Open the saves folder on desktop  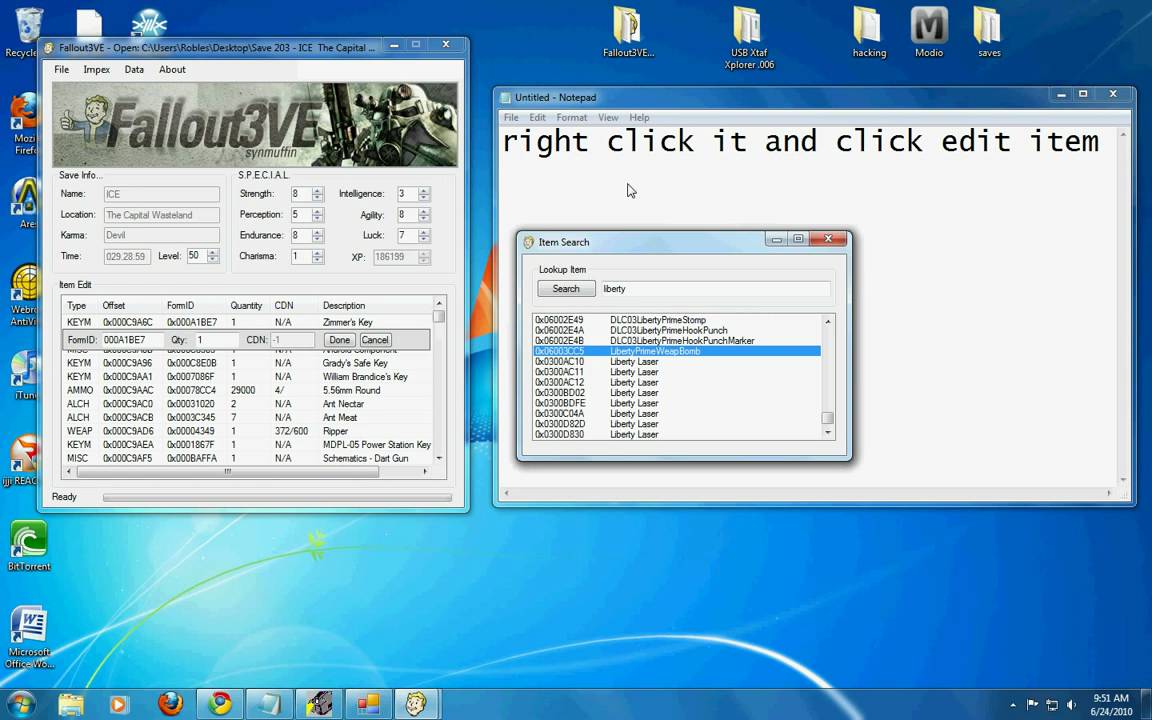[989, 33]
